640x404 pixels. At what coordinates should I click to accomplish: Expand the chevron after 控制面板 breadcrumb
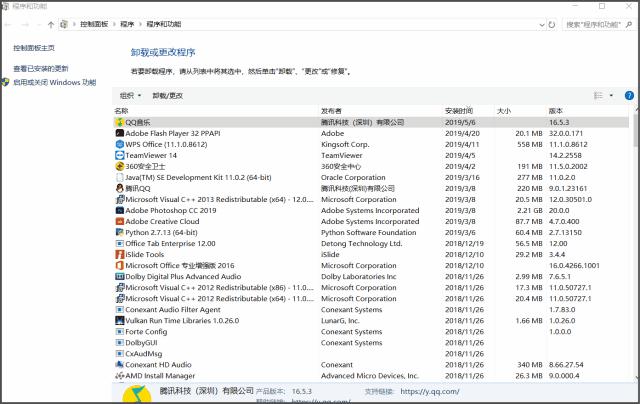114,24
